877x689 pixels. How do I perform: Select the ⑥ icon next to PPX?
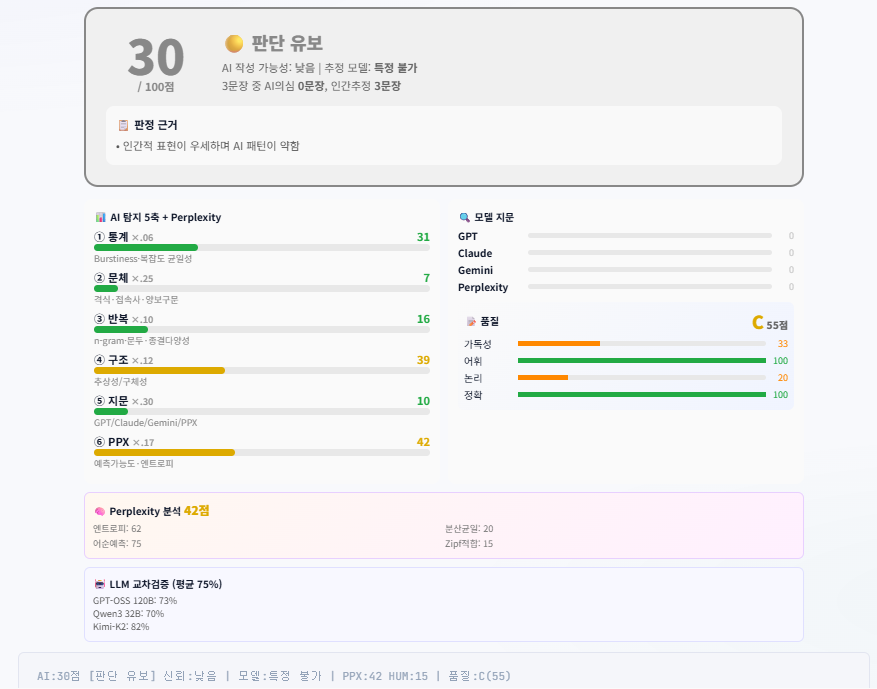[x=101, y=439]
